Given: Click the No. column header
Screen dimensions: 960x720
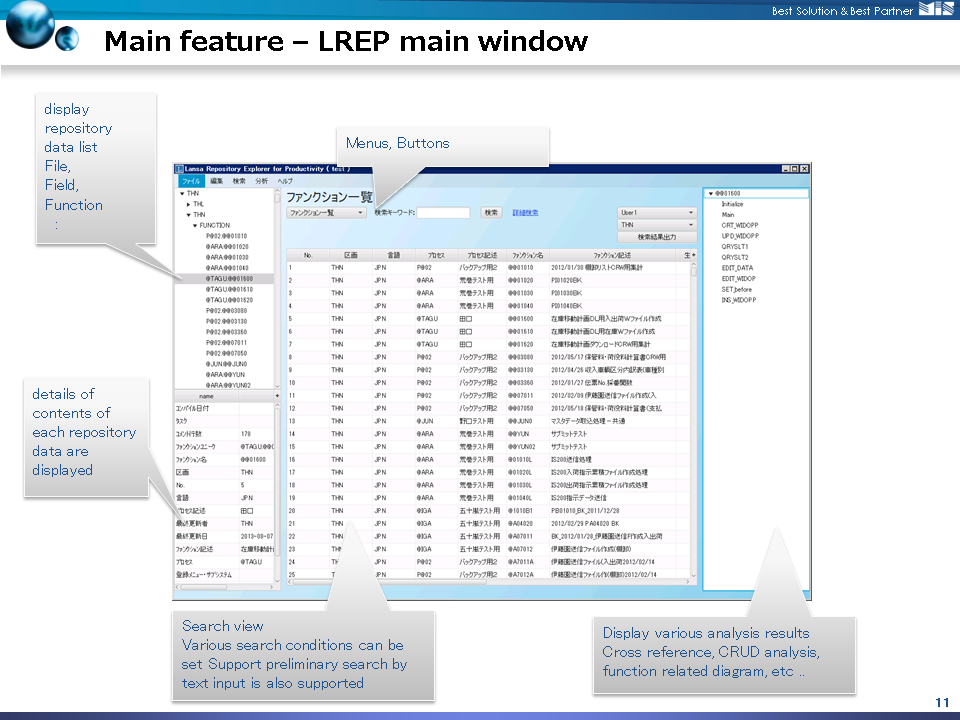Looking at the screenshot, I should click(308, 255).
